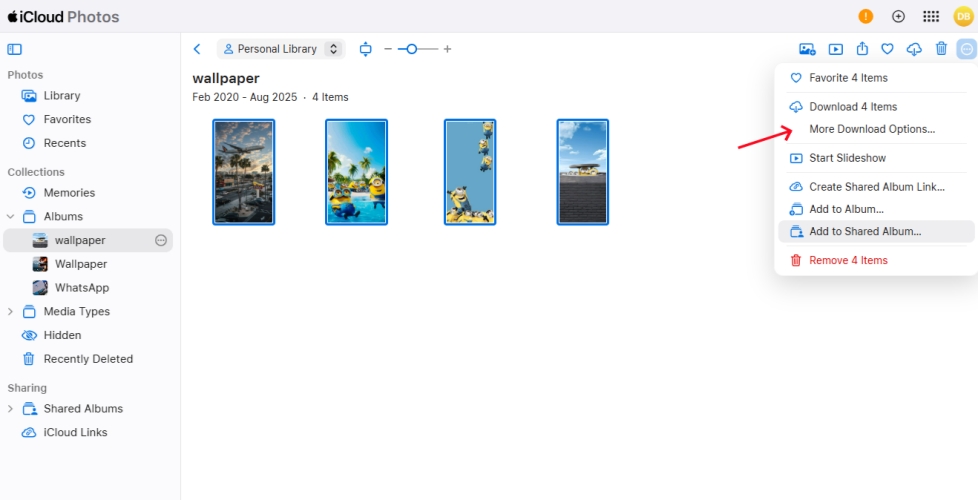
Task: Select the Minions pool photo thumbnail
Action: click(356, 172)
